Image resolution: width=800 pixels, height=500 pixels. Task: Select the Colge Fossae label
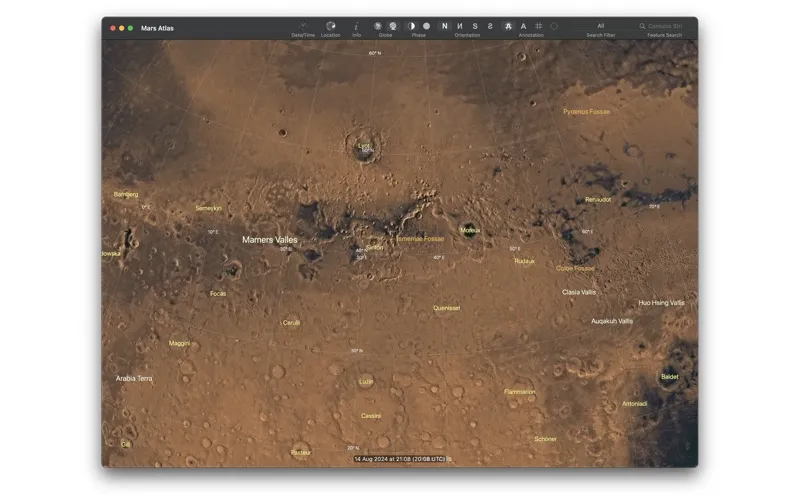[x=575, y=268]
